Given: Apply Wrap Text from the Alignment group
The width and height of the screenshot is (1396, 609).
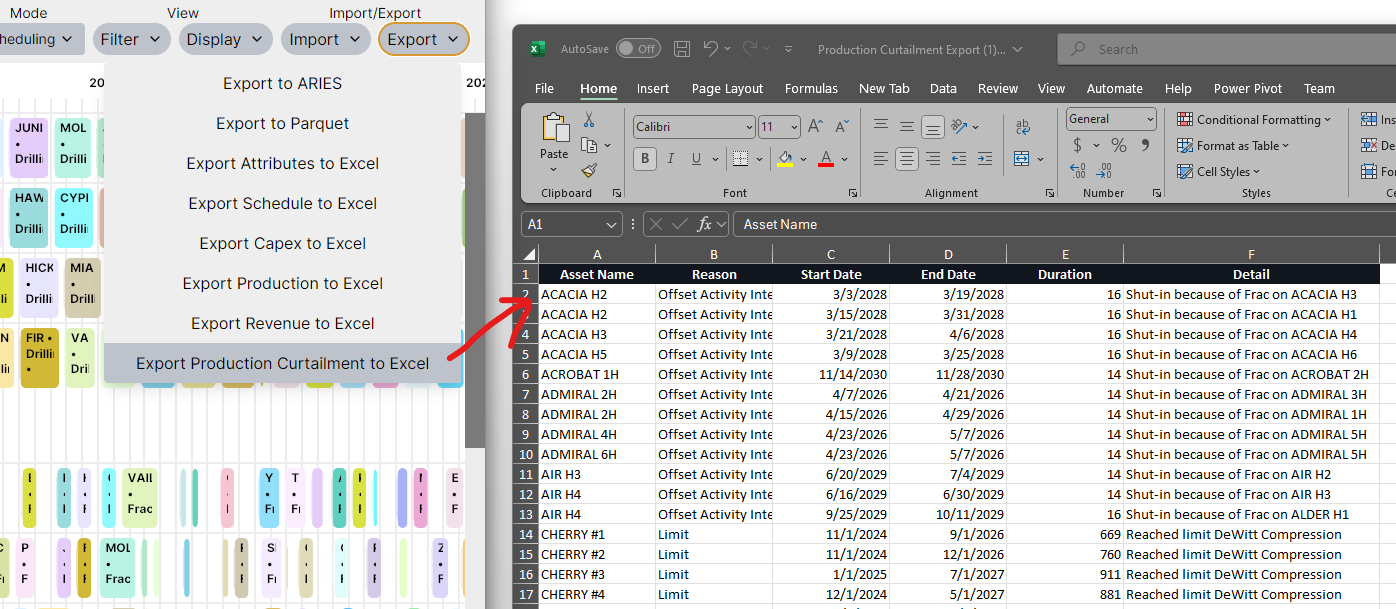Looking at the screenshot, I should point(1022,127).
